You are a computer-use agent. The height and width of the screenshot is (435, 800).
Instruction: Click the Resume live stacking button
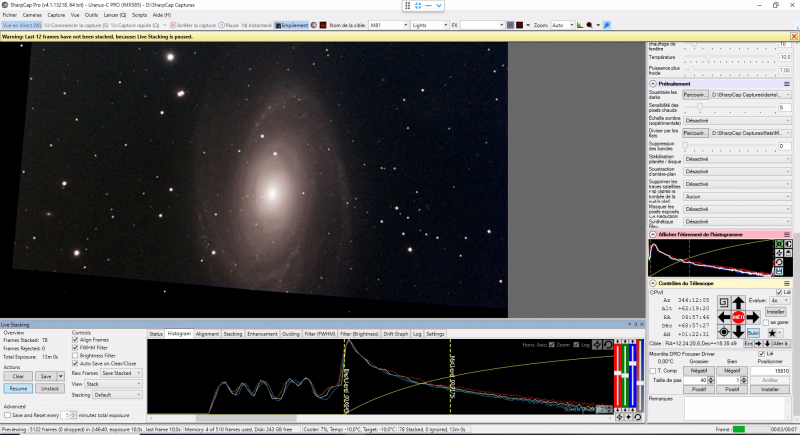[x=18, y=389]
